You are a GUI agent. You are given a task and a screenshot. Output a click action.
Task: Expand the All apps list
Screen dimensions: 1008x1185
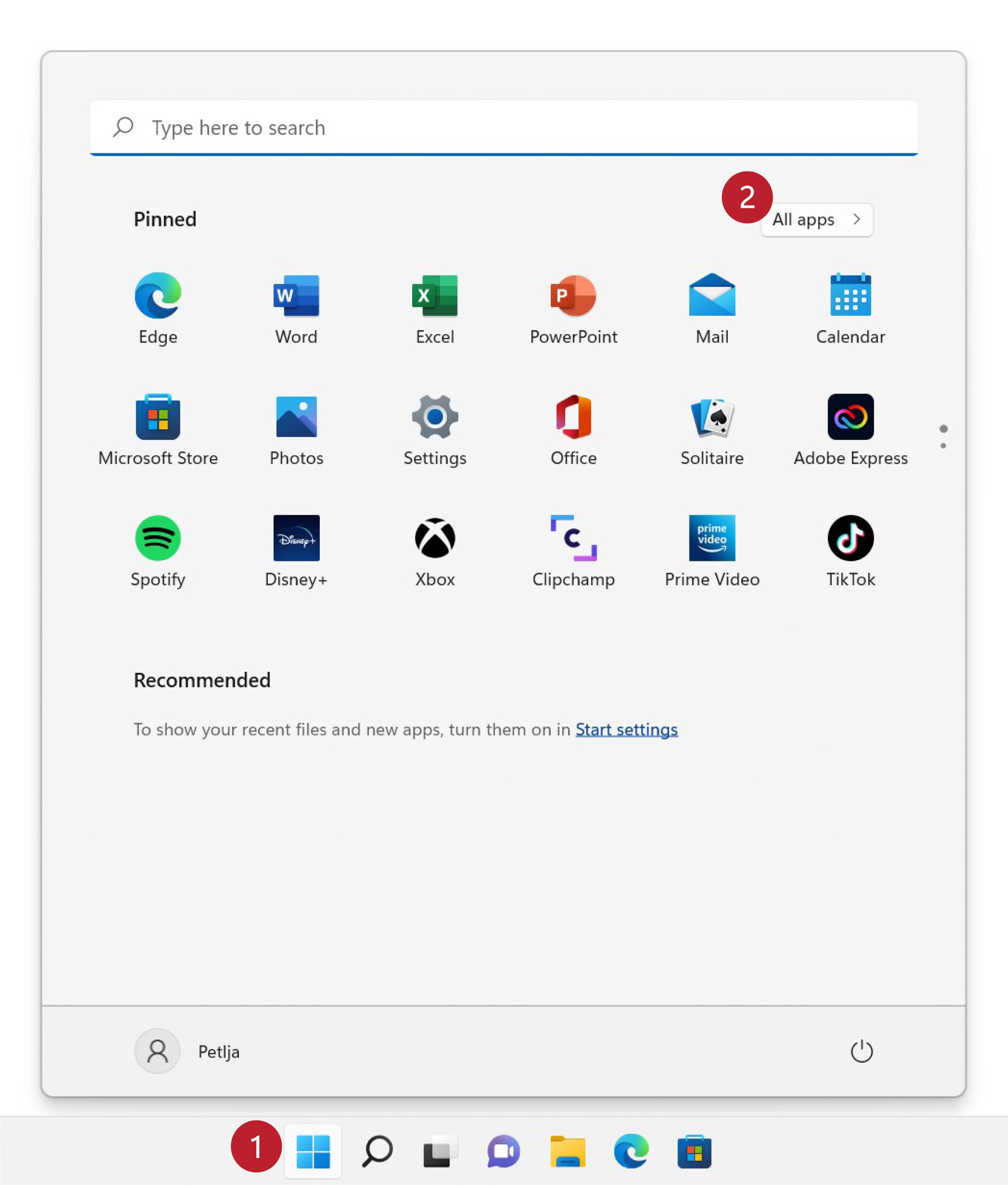click(817, 220)
